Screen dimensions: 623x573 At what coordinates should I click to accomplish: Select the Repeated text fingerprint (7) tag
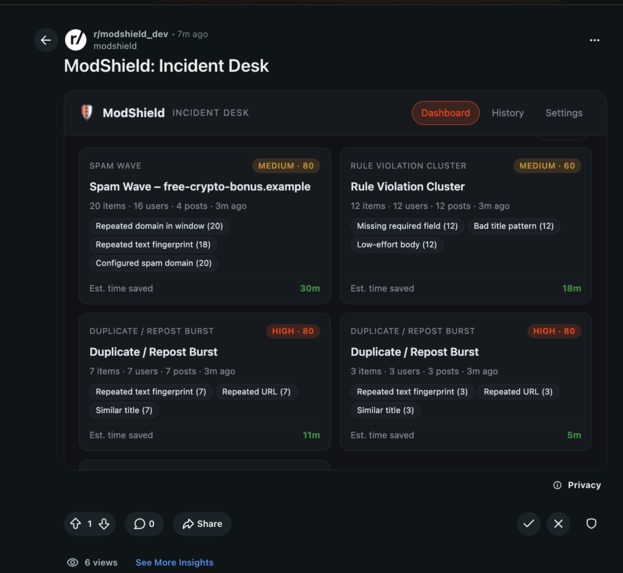(x=151, y=391)
